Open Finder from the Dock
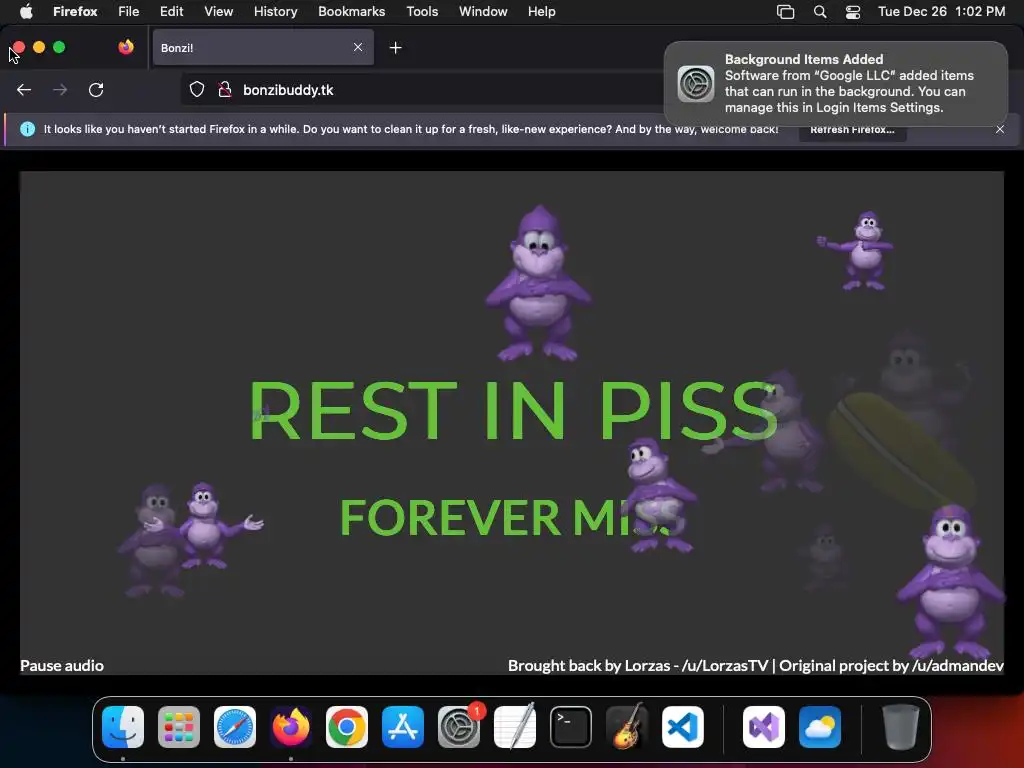 click(x=123, y=727)
